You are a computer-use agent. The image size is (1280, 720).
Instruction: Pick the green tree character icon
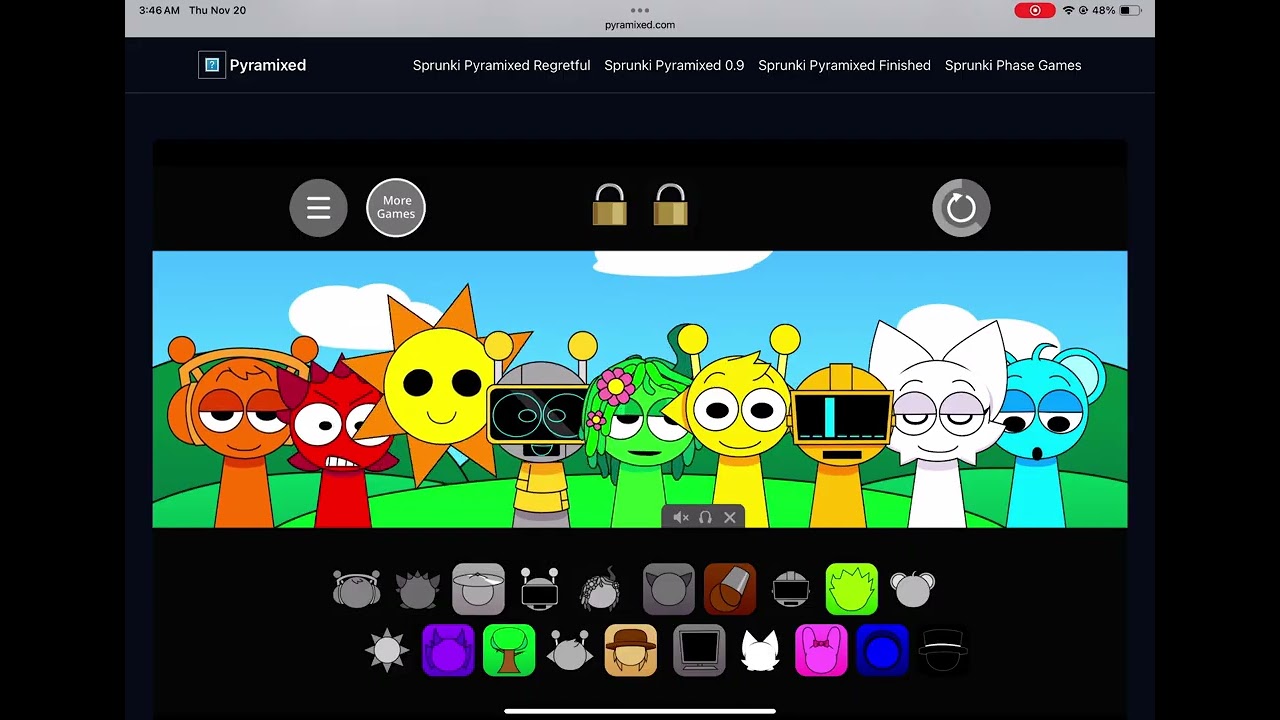click(509, 650)
